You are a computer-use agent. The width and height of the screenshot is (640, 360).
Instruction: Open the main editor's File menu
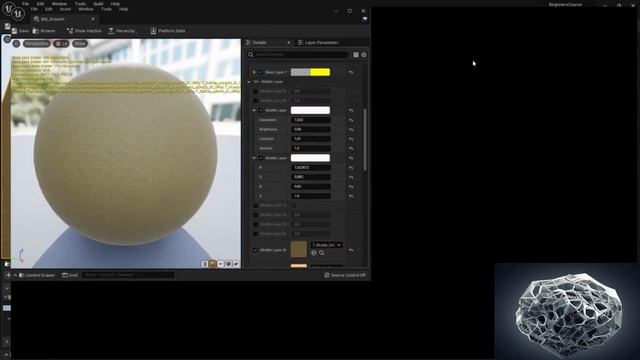point(25,4)
